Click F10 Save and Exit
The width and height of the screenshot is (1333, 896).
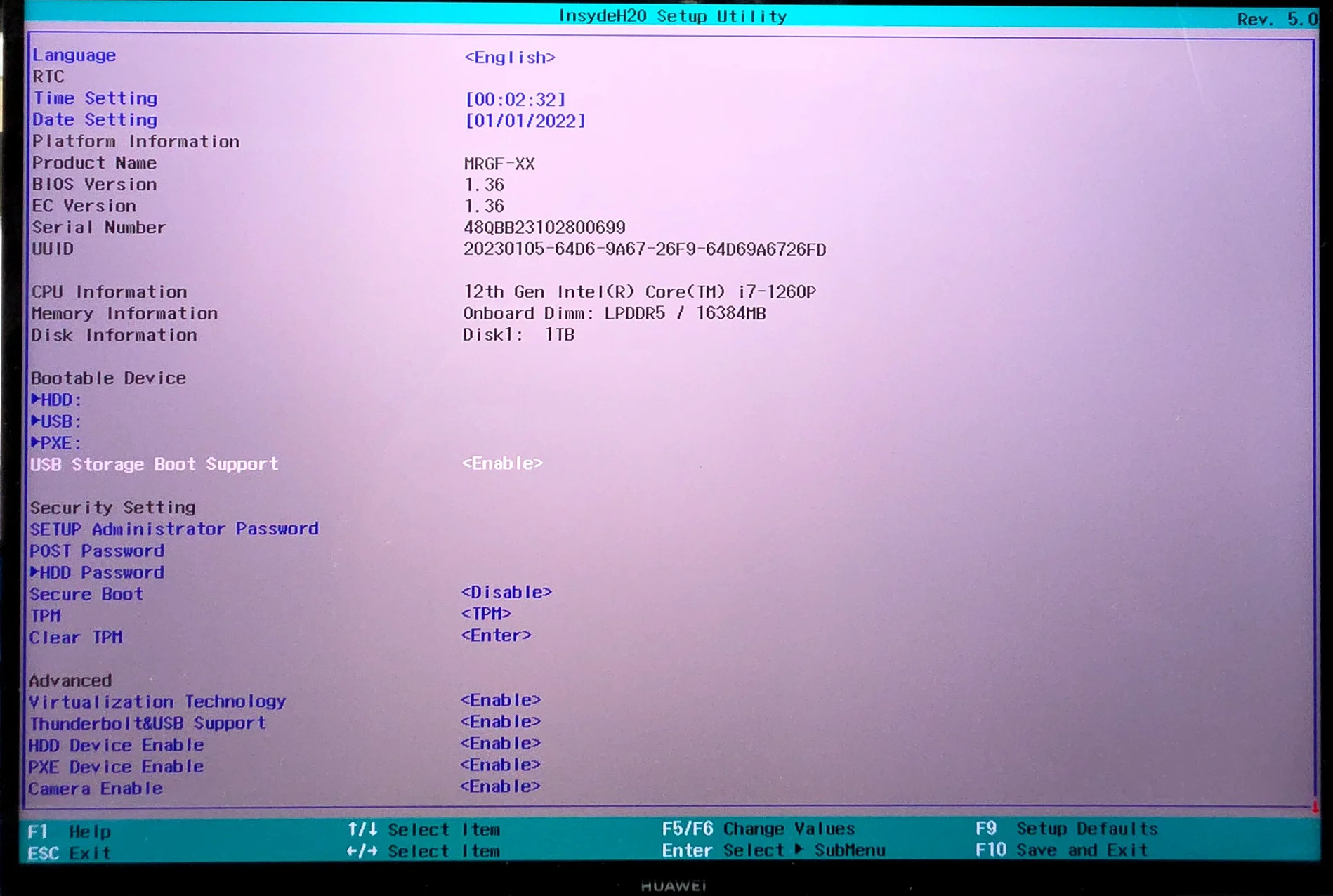(x=1062, y=850)
